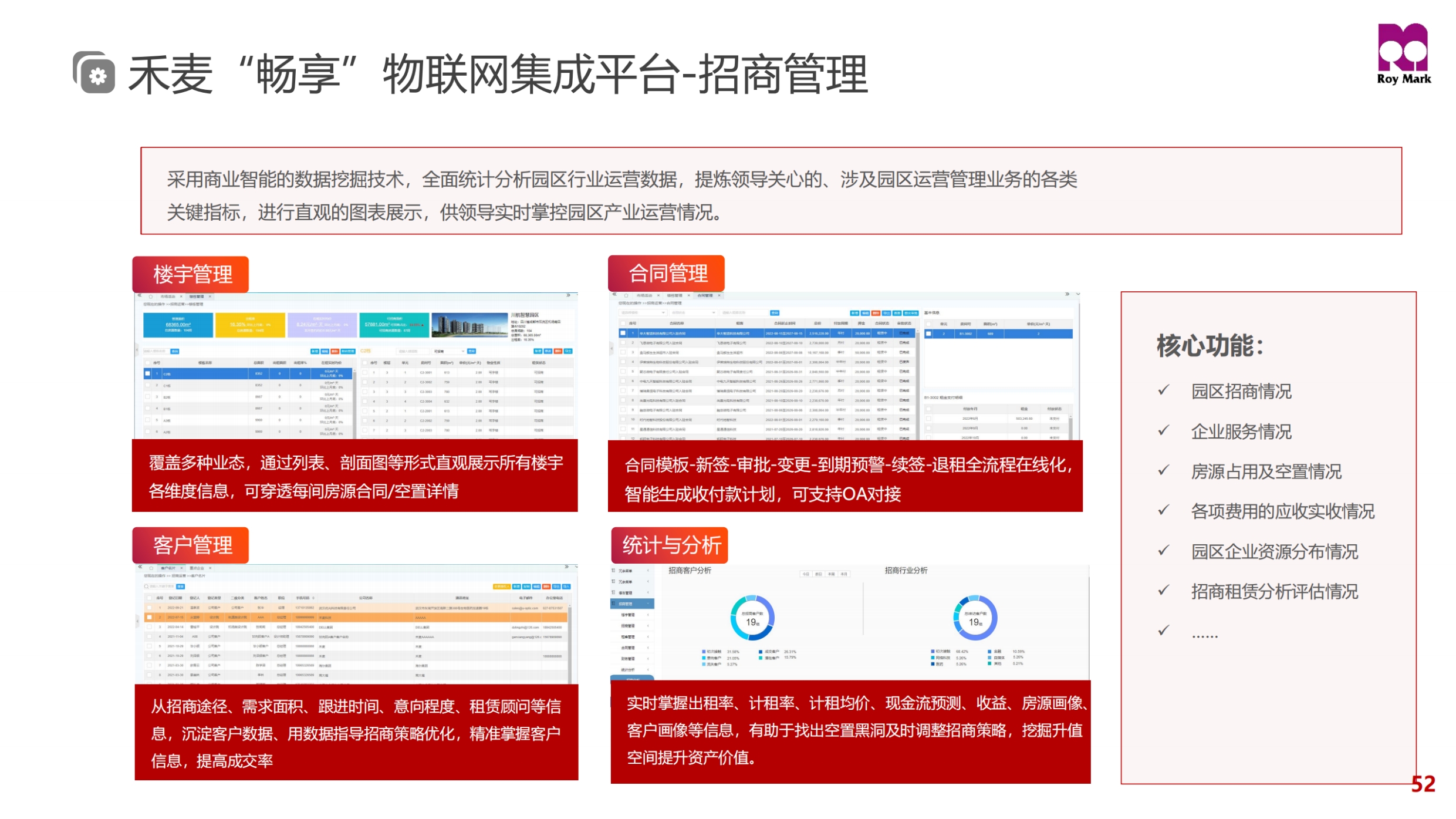
Task: Tick the checkbox for room C2-3001 row
Action: coord(364,372)
